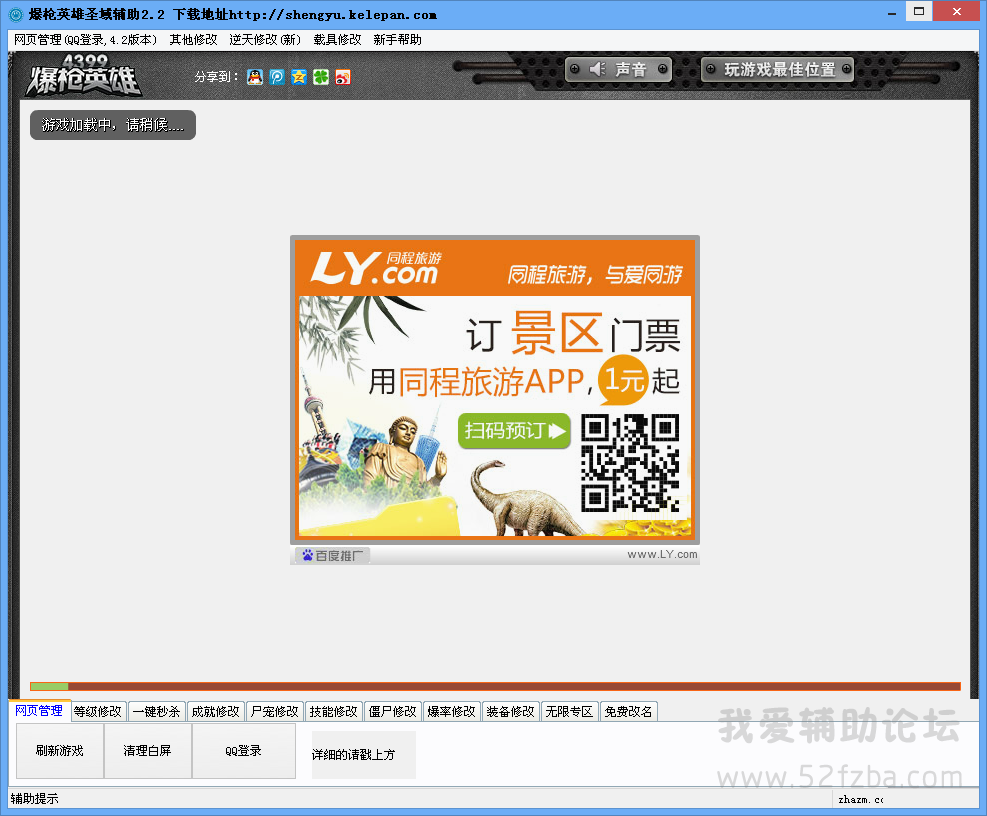Image resolution: width=987 pixels, height=816 pixels.
Task: Switch to 技能修改 tab
Action: 334,711
